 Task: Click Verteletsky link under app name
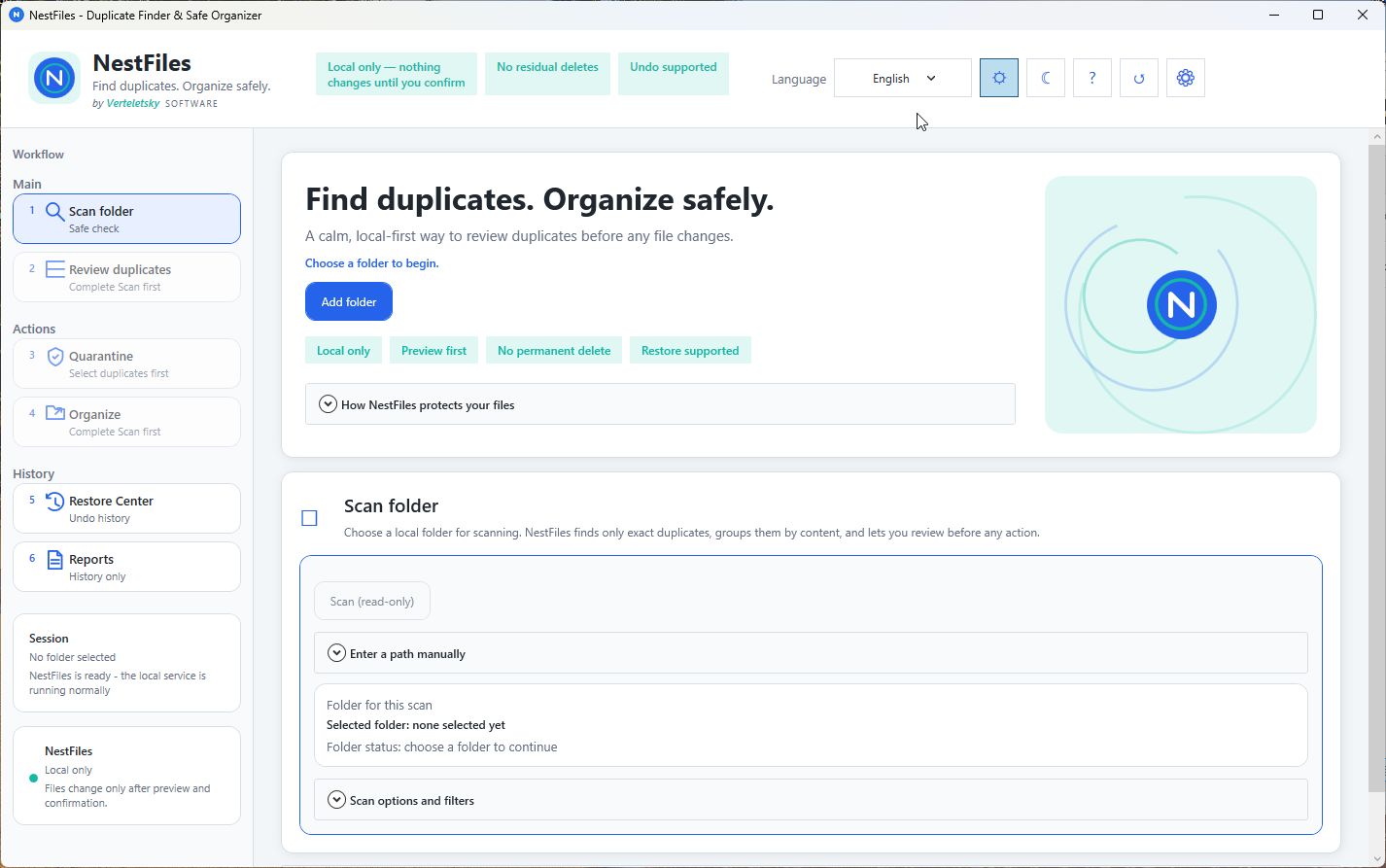(x=133, y=103)
